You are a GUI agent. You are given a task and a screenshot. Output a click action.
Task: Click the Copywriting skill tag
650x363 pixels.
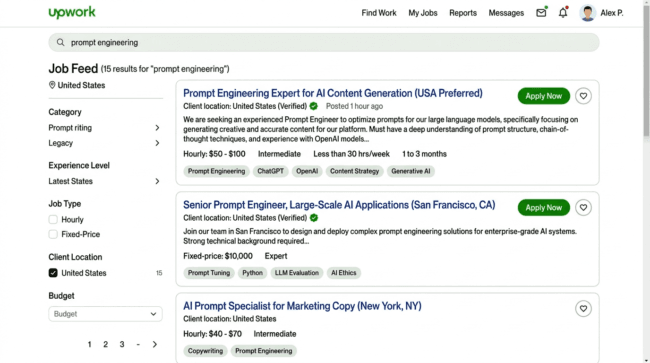[205, 351]
